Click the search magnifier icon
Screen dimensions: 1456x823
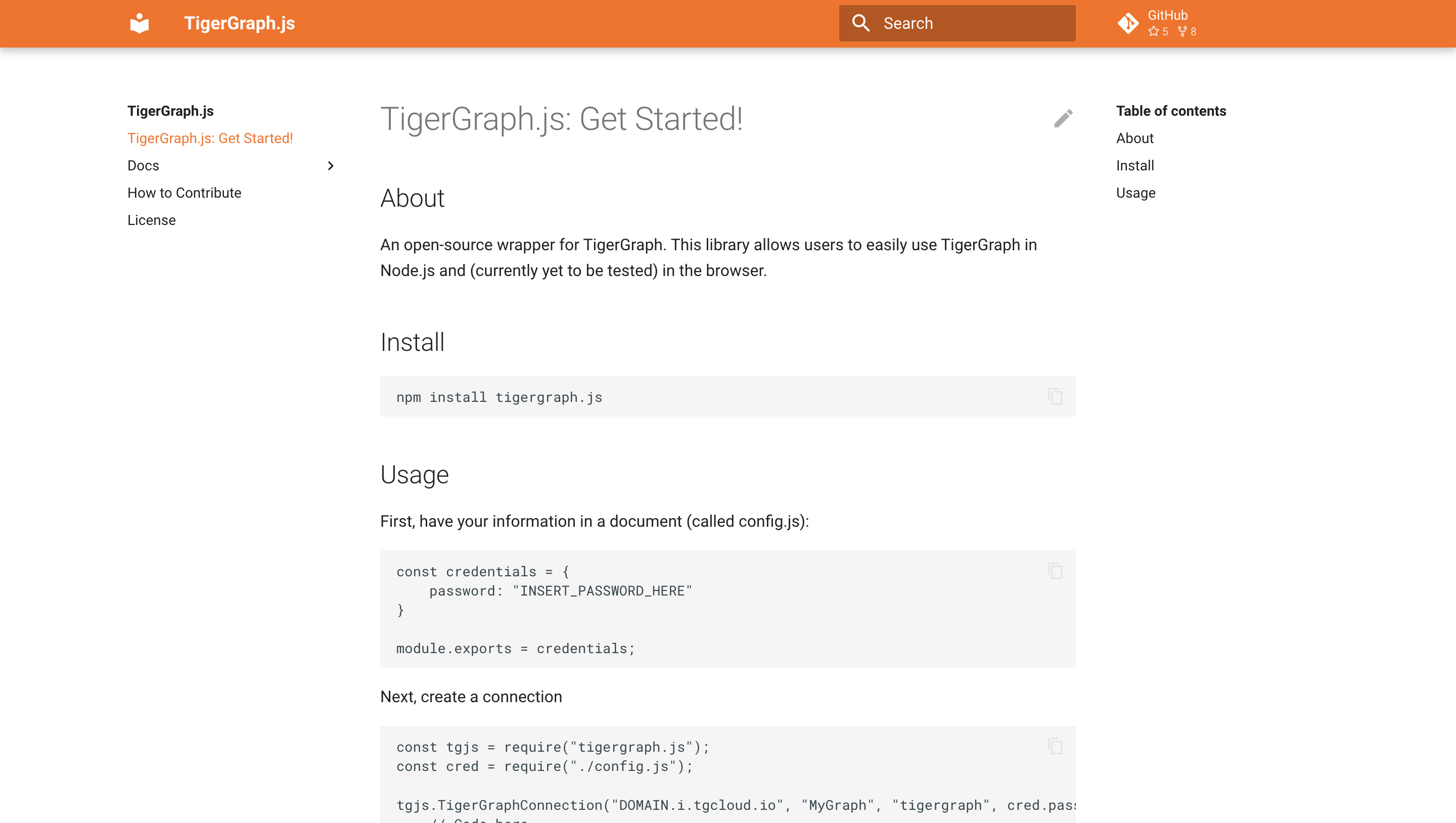point(860,23)
